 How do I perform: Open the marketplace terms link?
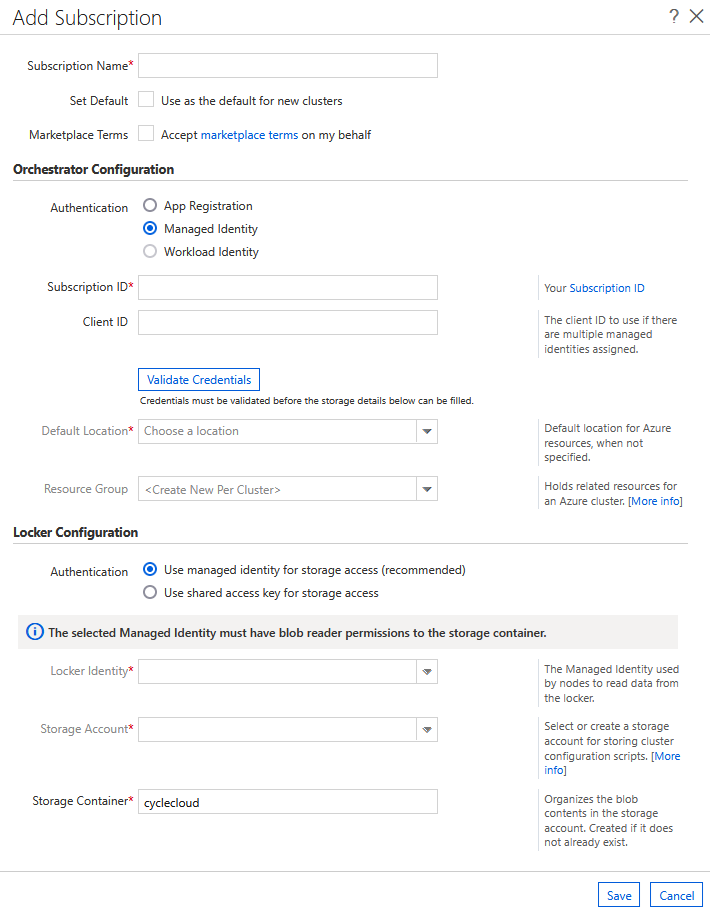[249, 135]
